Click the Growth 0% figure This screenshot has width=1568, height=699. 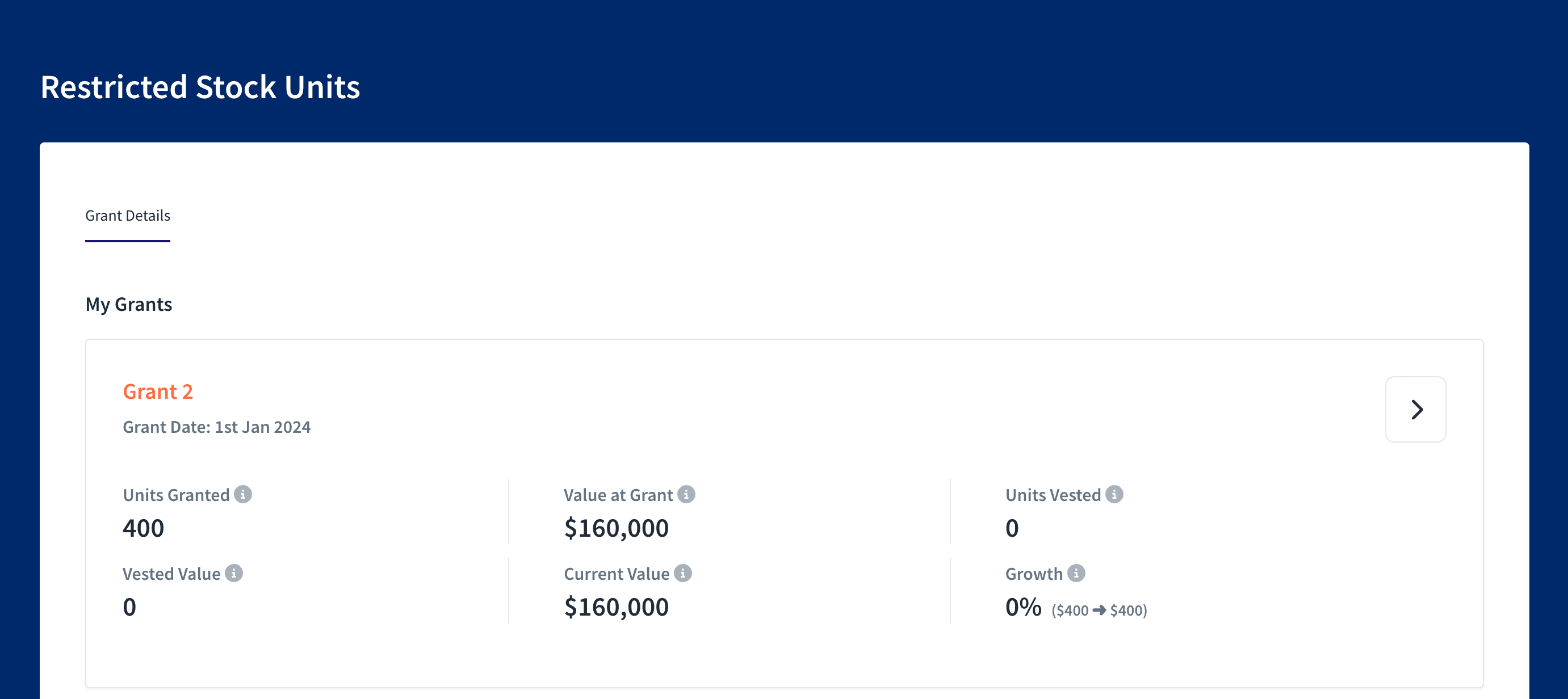coord(1022,607)
